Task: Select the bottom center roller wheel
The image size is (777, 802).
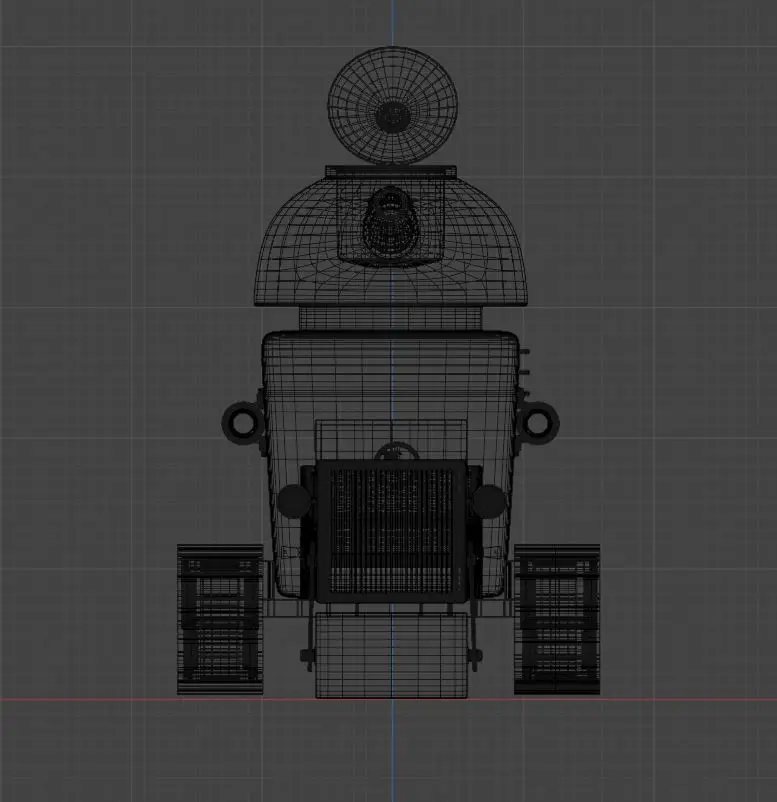Action: 391,656
